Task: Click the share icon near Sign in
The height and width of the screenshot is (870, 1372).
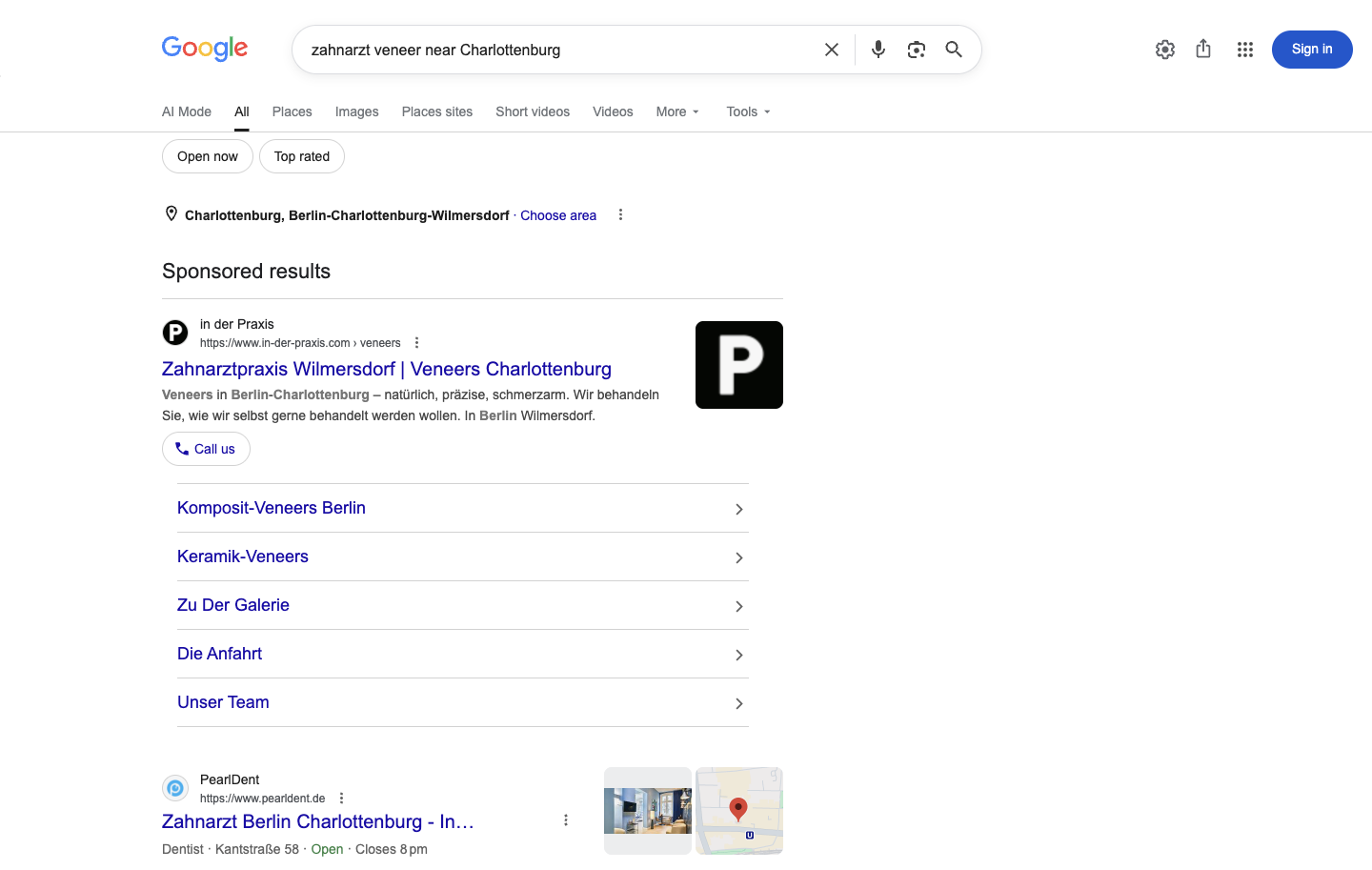Action: pyautogui.click(x=1203, y=49)
